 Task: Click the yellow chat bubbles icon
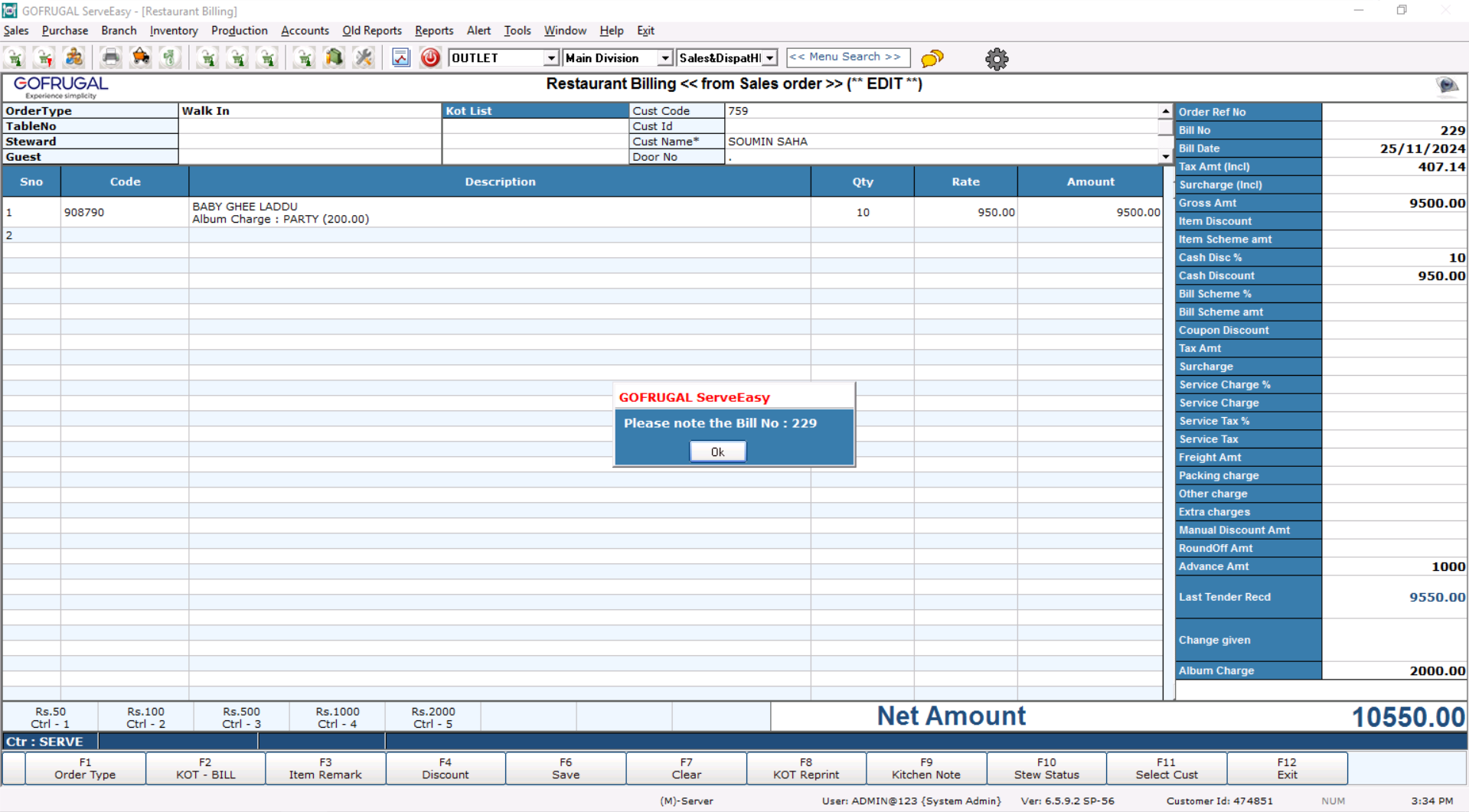pyautogui.click(x=932, y=58)
